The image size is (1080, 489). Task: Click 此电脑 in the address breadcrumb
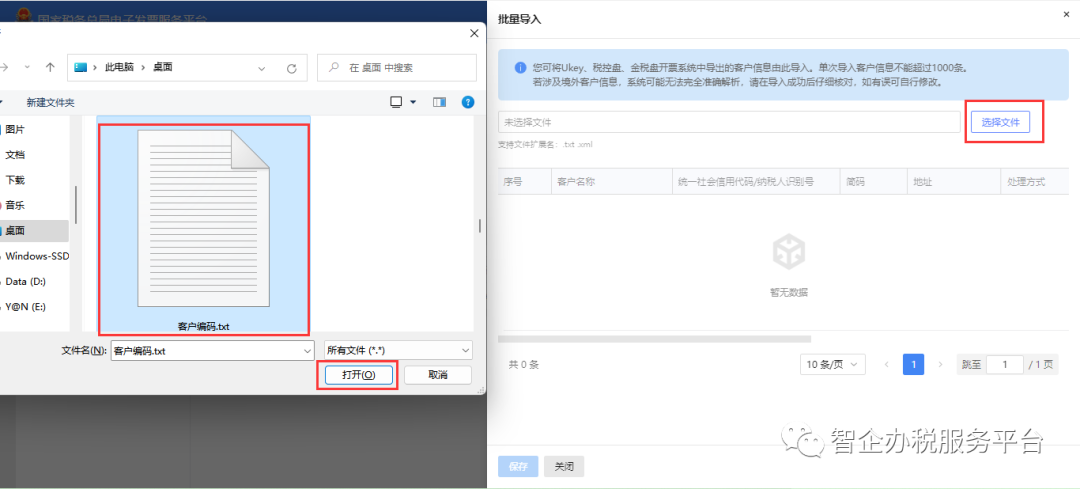coord(119,67)
